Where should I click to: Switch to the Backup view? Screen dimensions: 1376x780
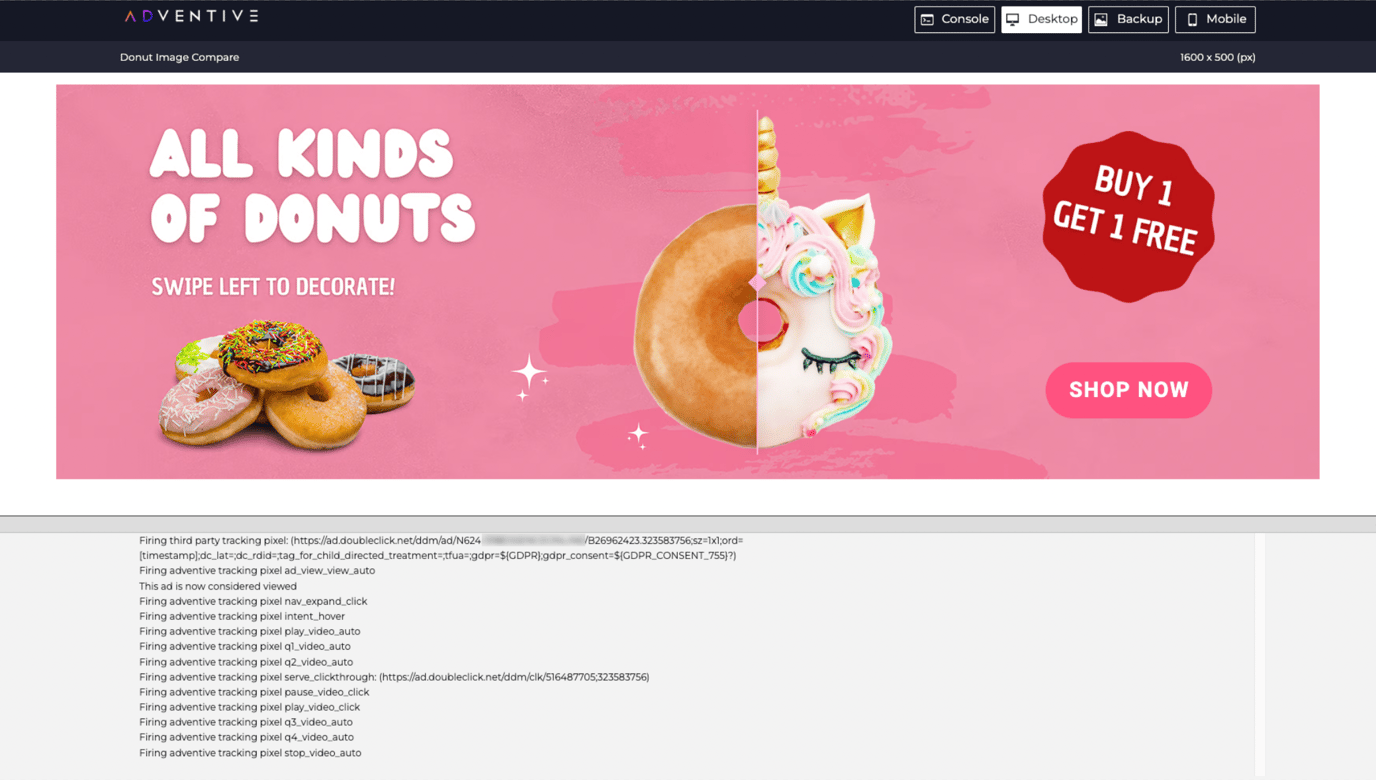tap(1128, 19)
